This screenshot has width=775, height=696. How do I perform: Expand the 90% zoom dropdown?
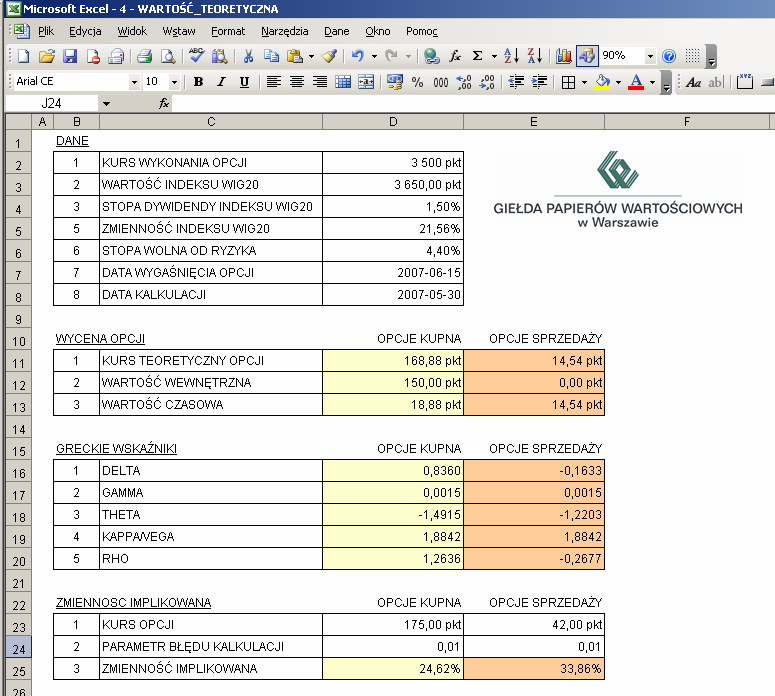pos(650,56)
